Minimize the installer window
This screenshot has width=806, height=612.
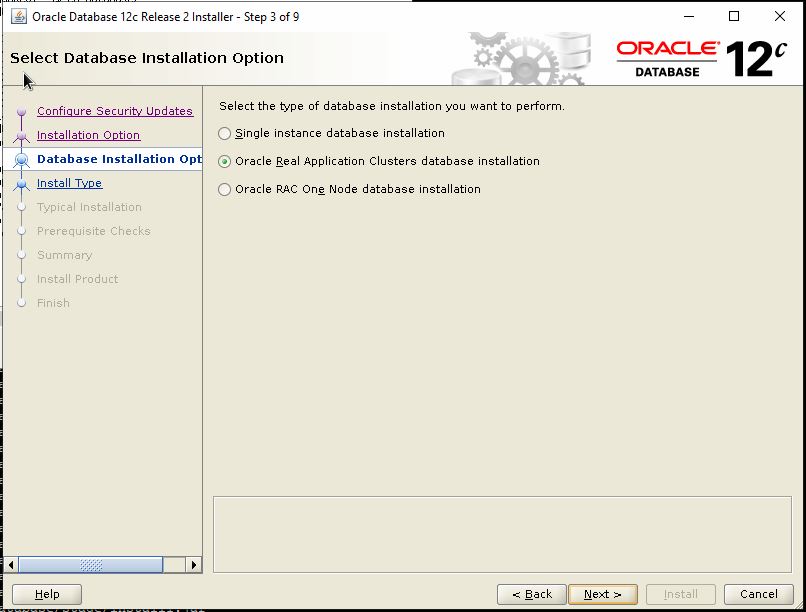689,16
